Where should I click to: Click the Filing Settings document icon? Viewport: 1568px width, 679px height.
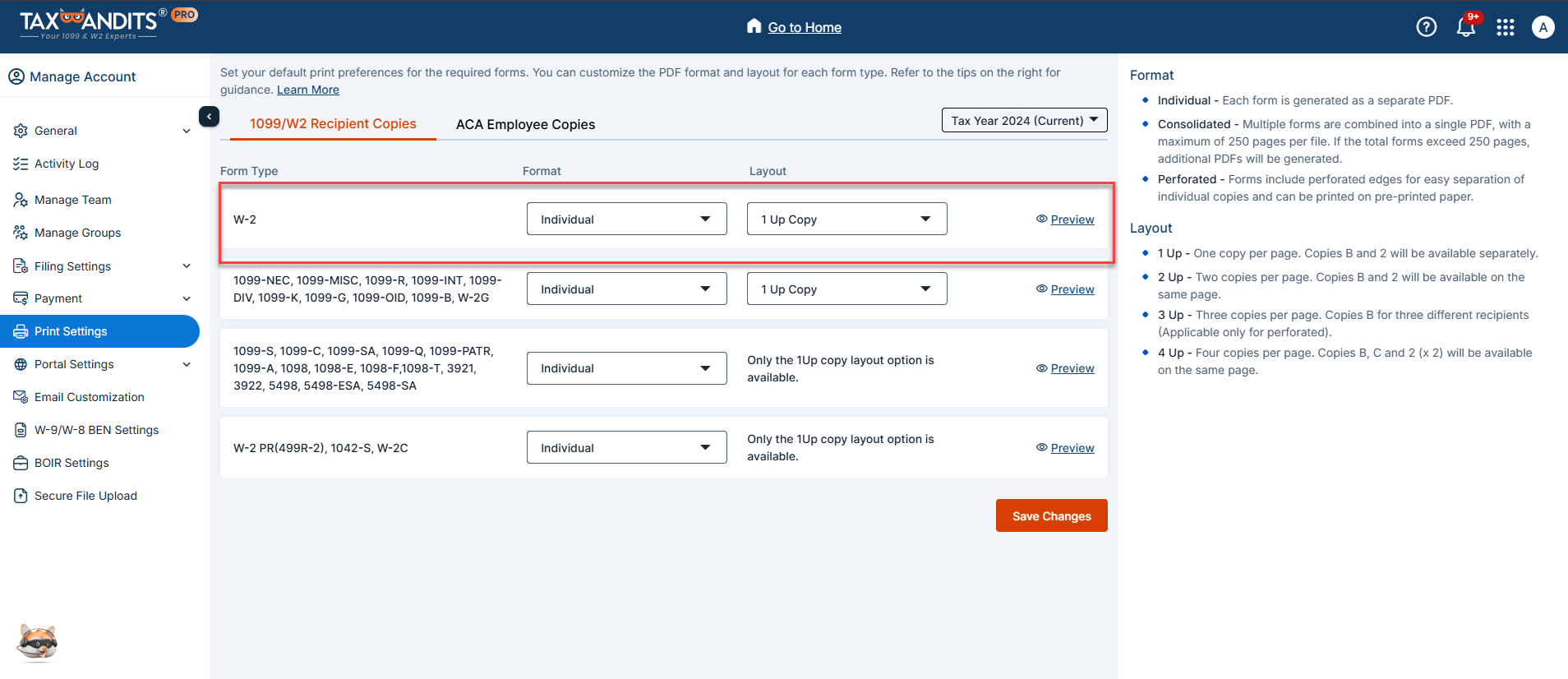point(21,266)
